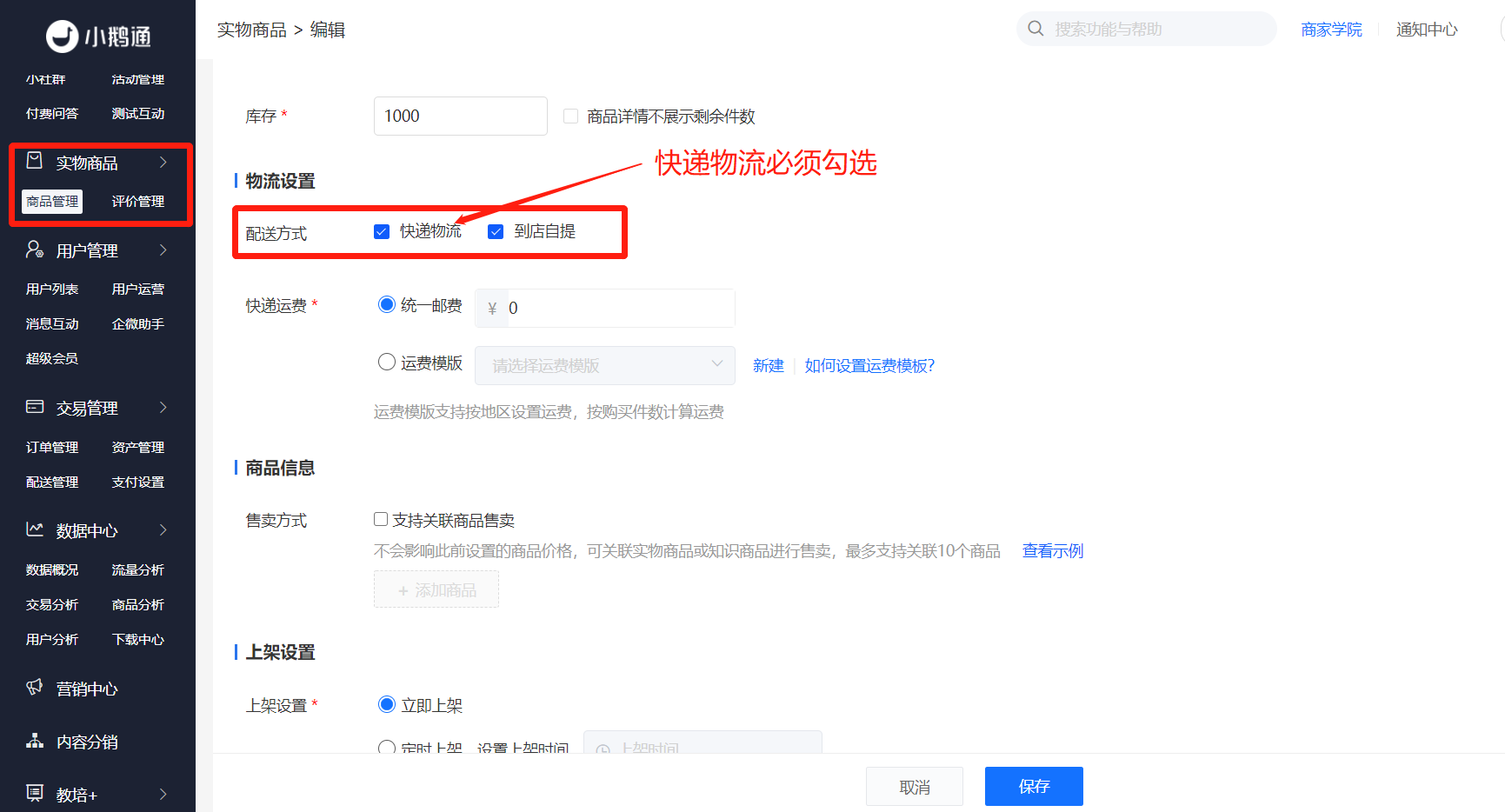This screenshot has height=812, width=1505.
Task: Open 支付设置 menu item
Action: point(138,483)
